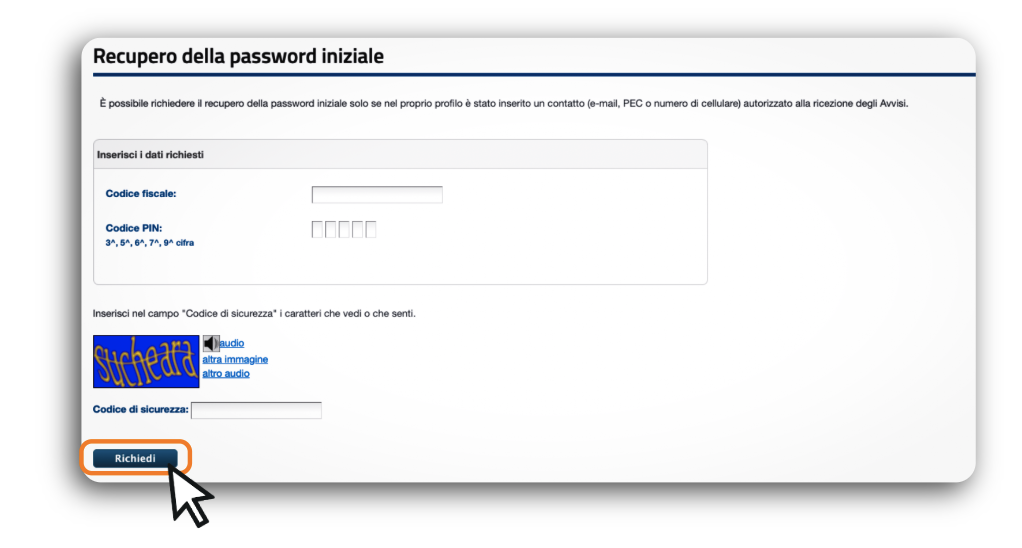Click the 'Codice di sicurezza:' label
This screenshot has width=1022, height=548.
(x=141, y=410)
